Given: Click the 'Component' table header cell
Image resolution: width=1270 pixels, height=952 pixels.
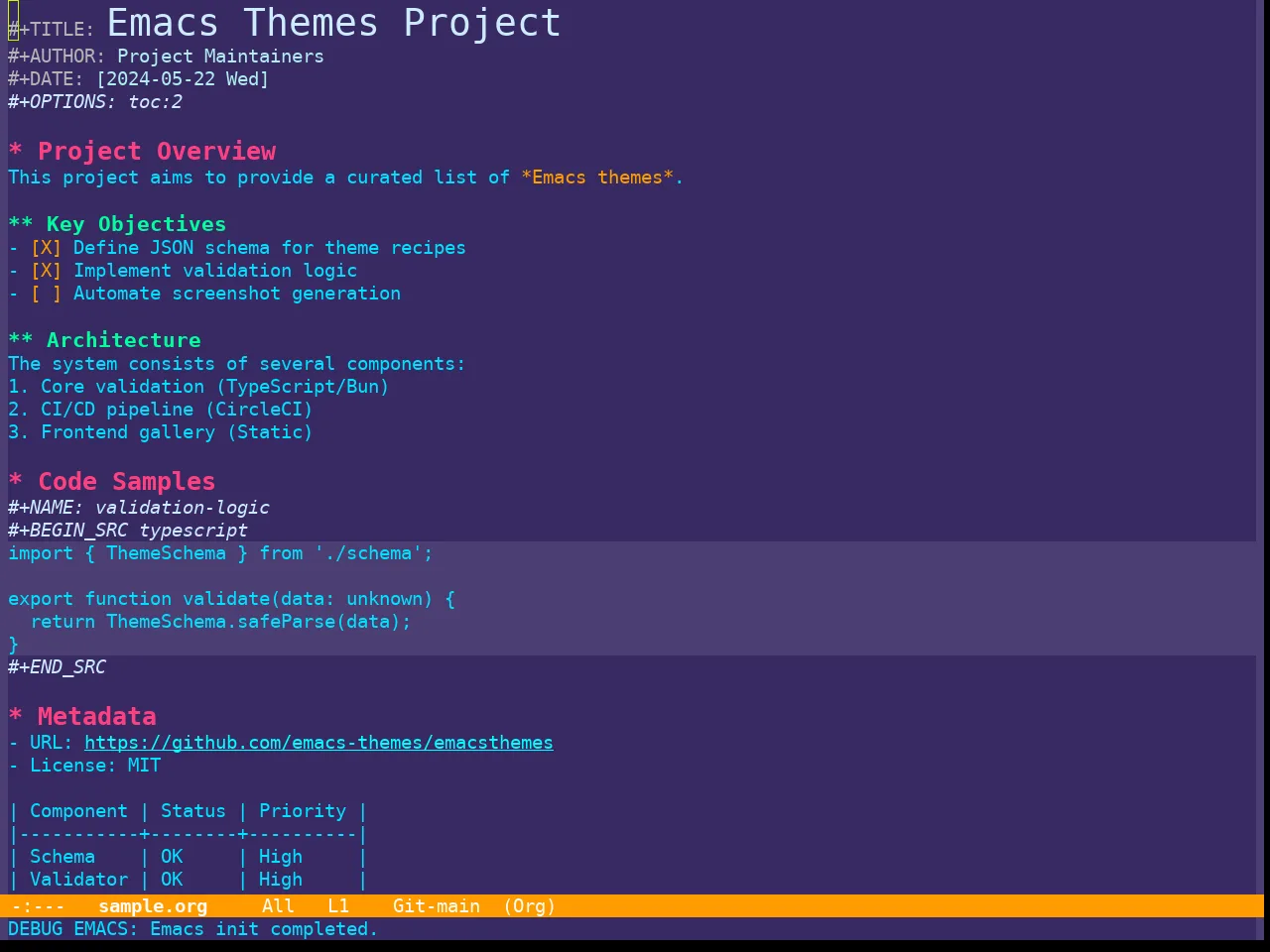Looking at the screenshot, I should [x=78, y=811].
